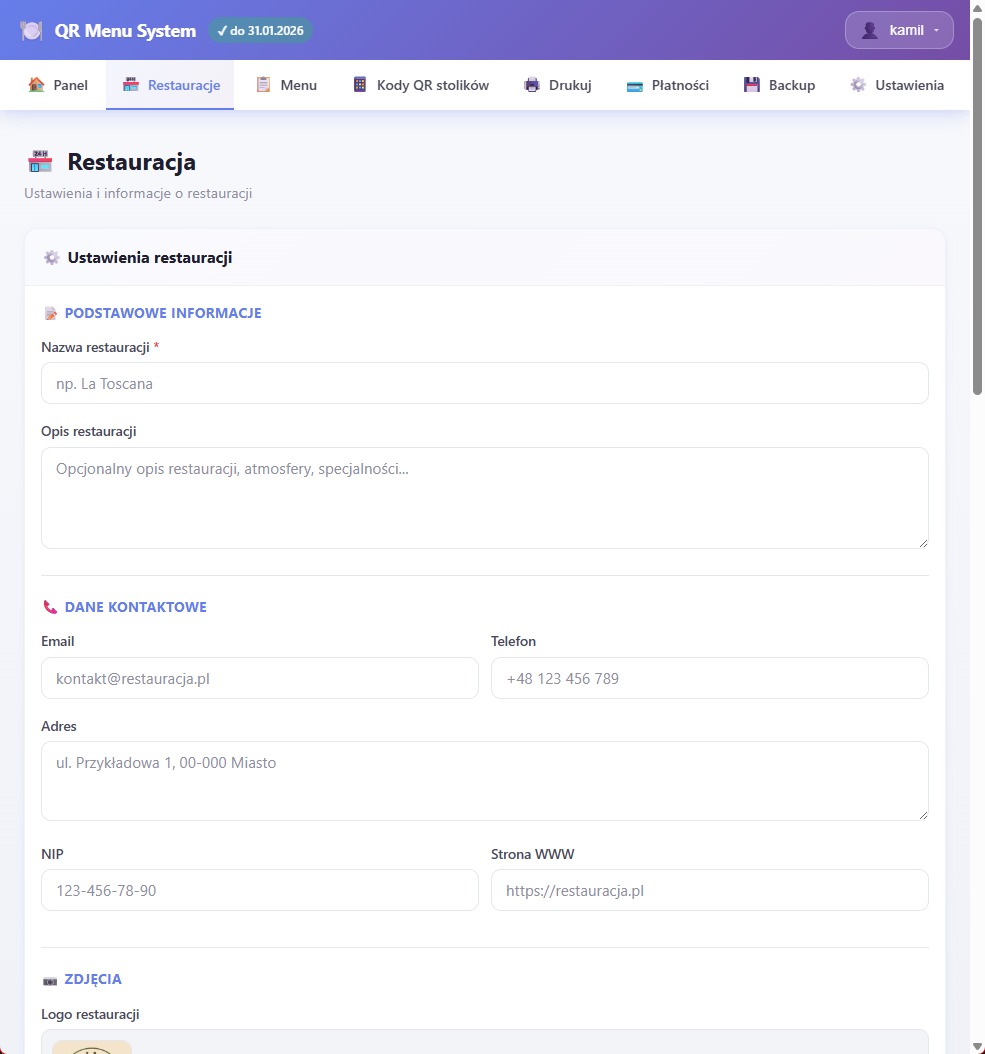This screenshot has width=985, height=1054.
Task: Click the clipboard icon next to Menu
Action: pos(264,85)
